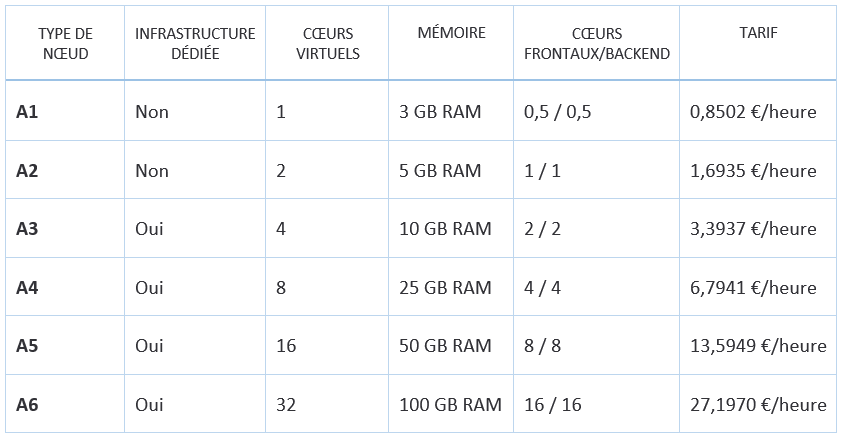Click the 0,8502 €/heure price cell

(x=758, y=111)
